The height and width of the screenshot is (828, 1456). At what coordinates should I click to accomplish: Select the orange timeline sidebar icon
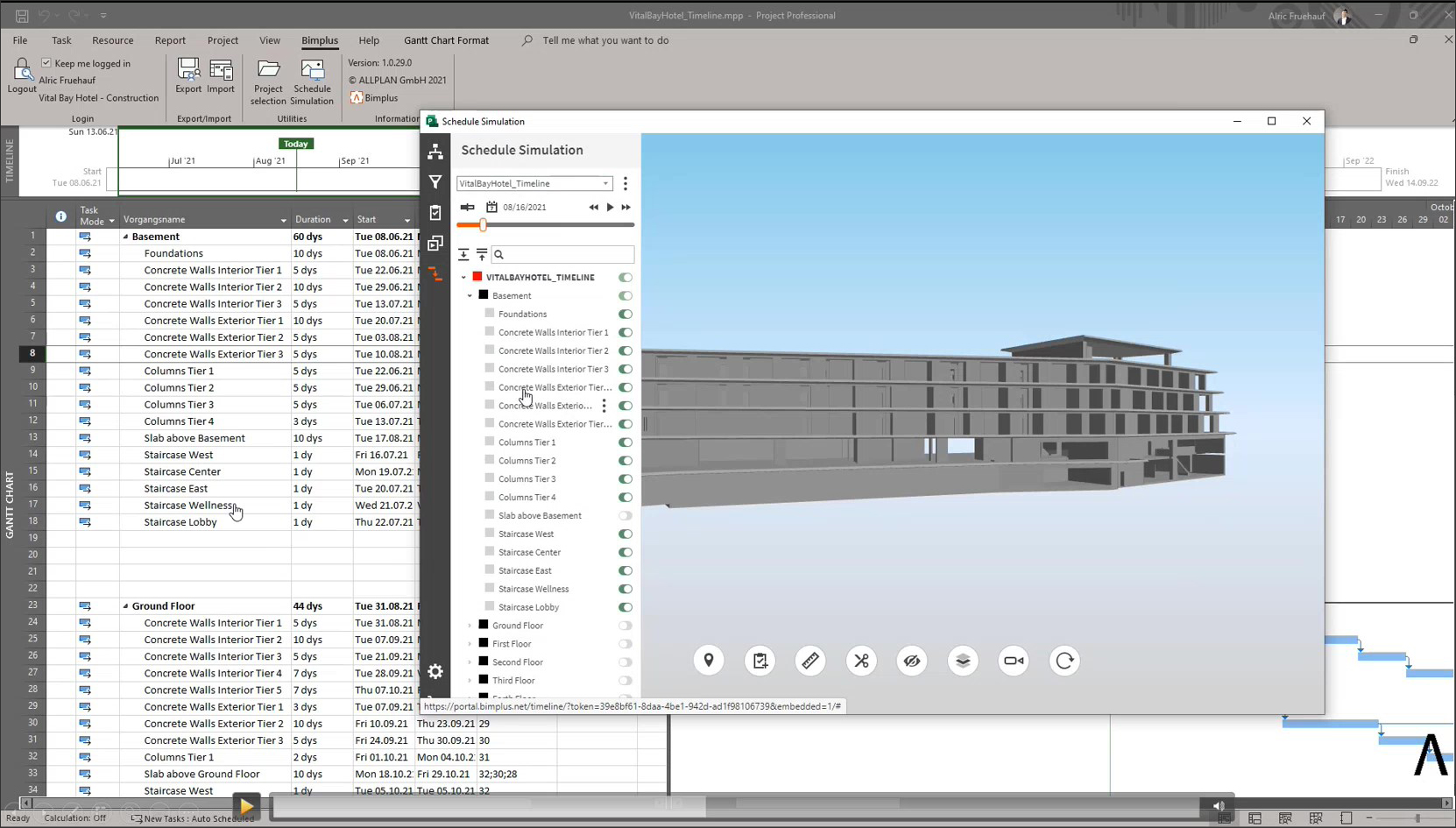coord(435,274)
